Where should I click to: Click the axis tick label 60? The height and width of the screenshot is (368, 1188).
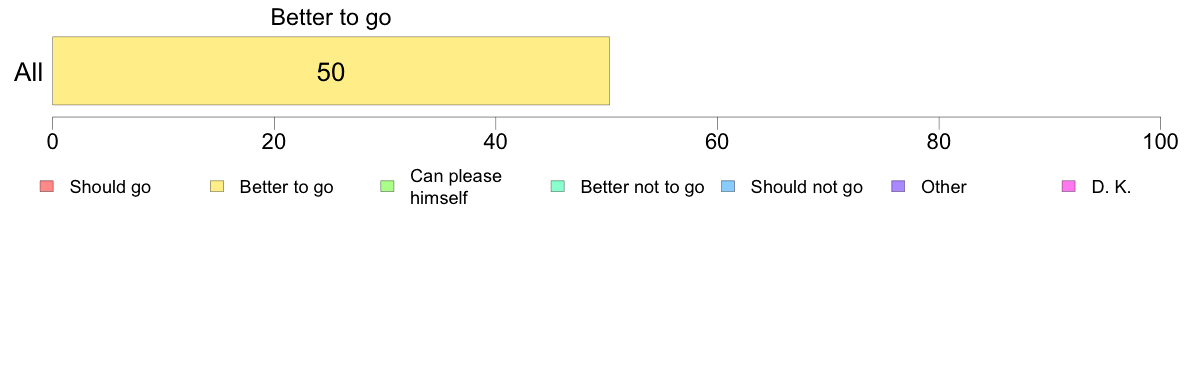point(717,142)
